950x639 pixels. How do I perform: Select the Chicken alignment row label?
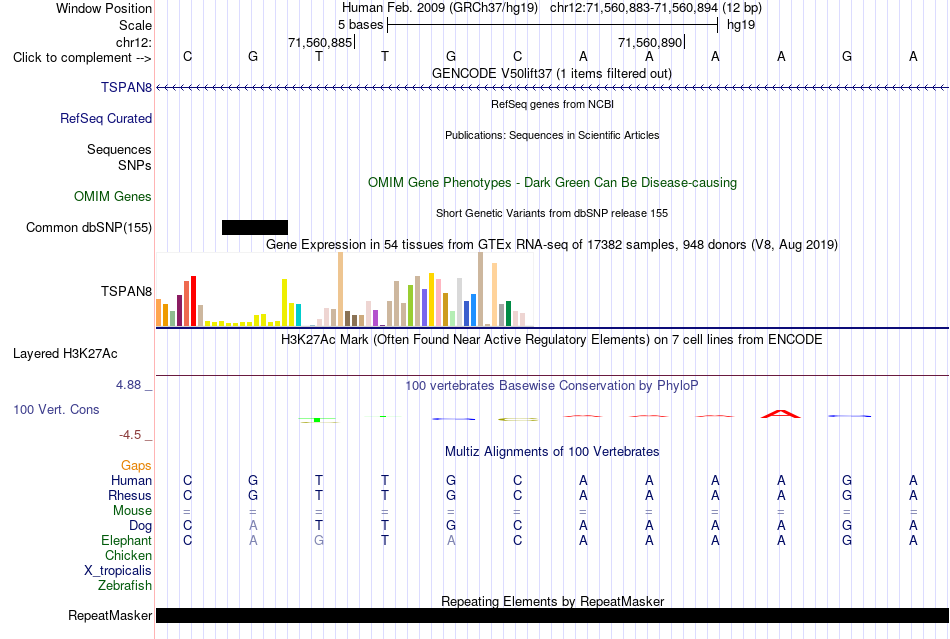click(x=128, y=555)
